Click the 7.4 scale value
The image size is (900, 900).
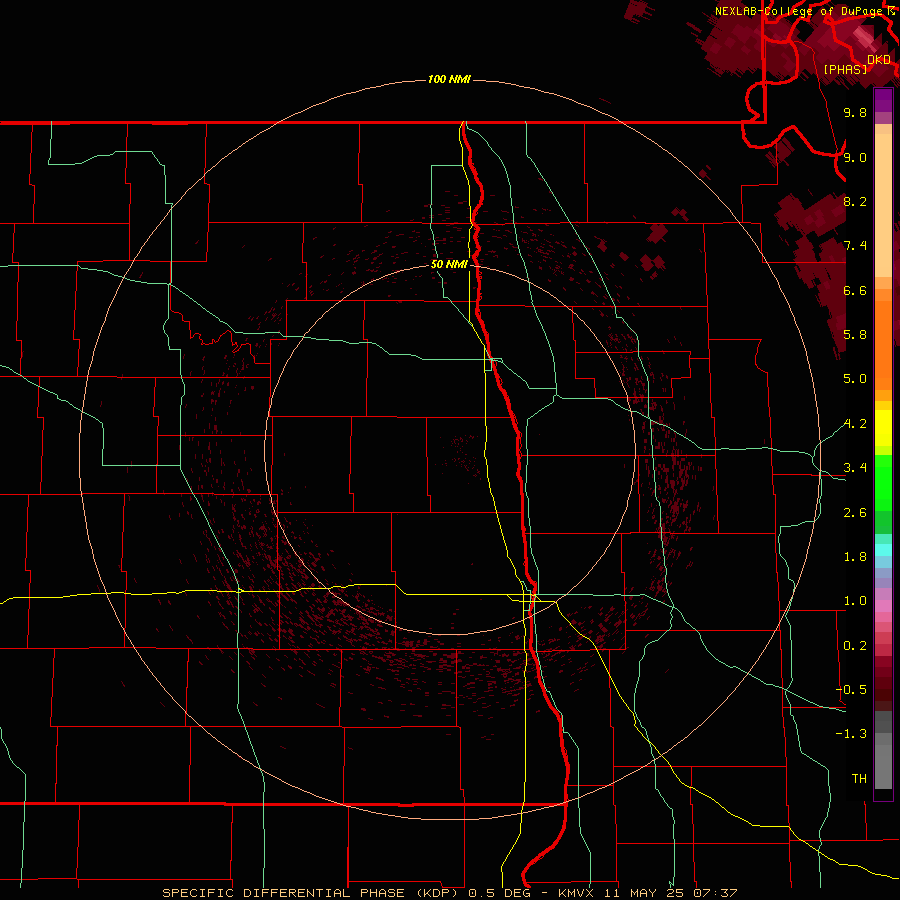point(855,246)
